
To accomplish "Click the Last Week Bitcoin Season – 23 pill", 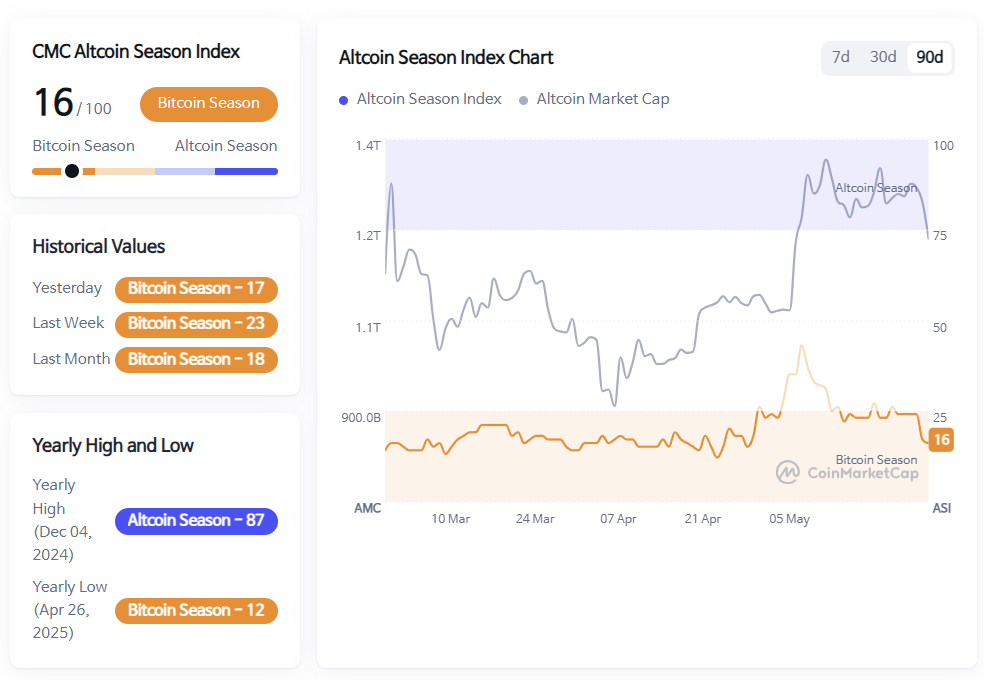I will point(196,324).
